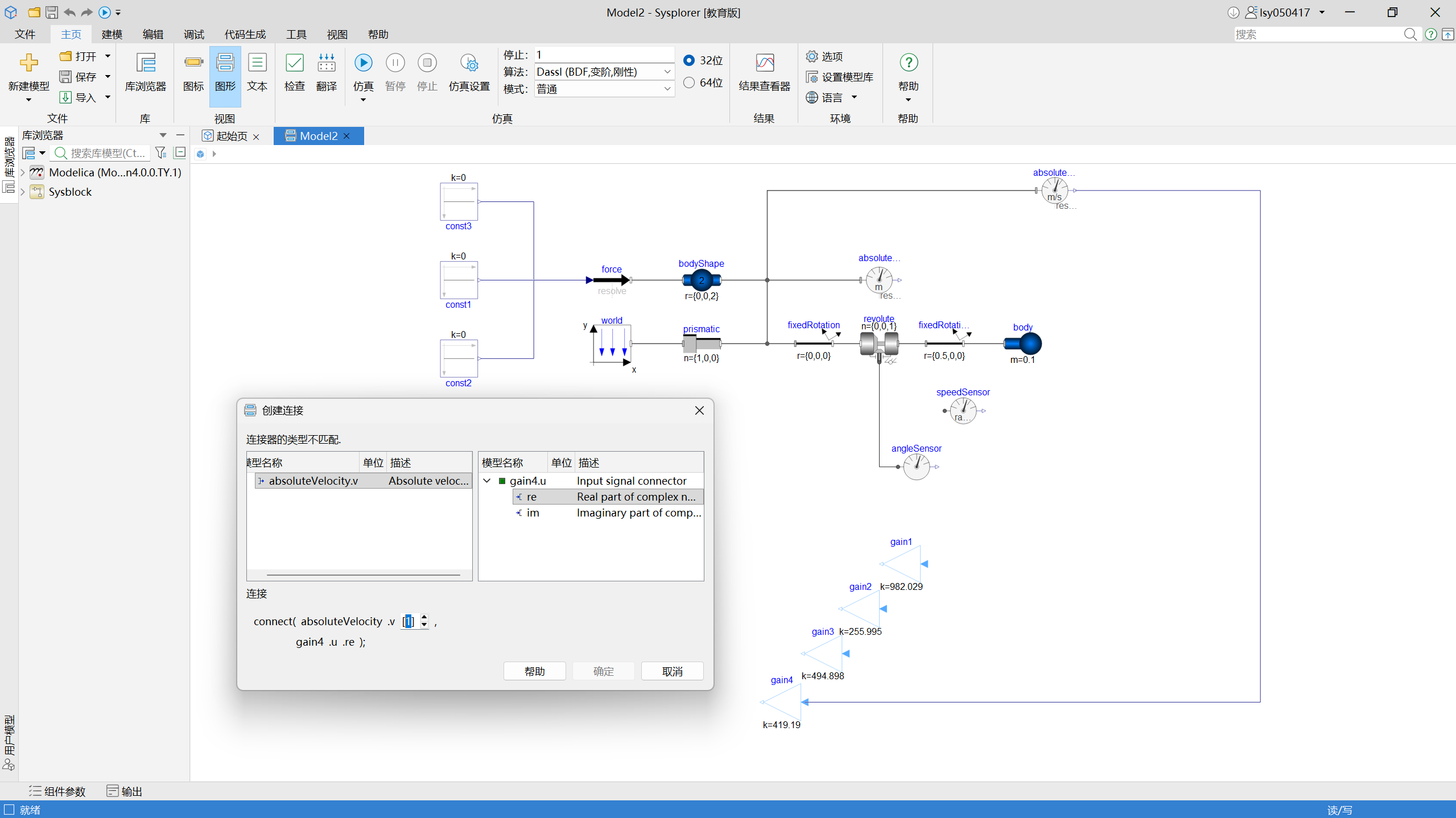Expand the Sysblock tree node

(x=23, y=192)
